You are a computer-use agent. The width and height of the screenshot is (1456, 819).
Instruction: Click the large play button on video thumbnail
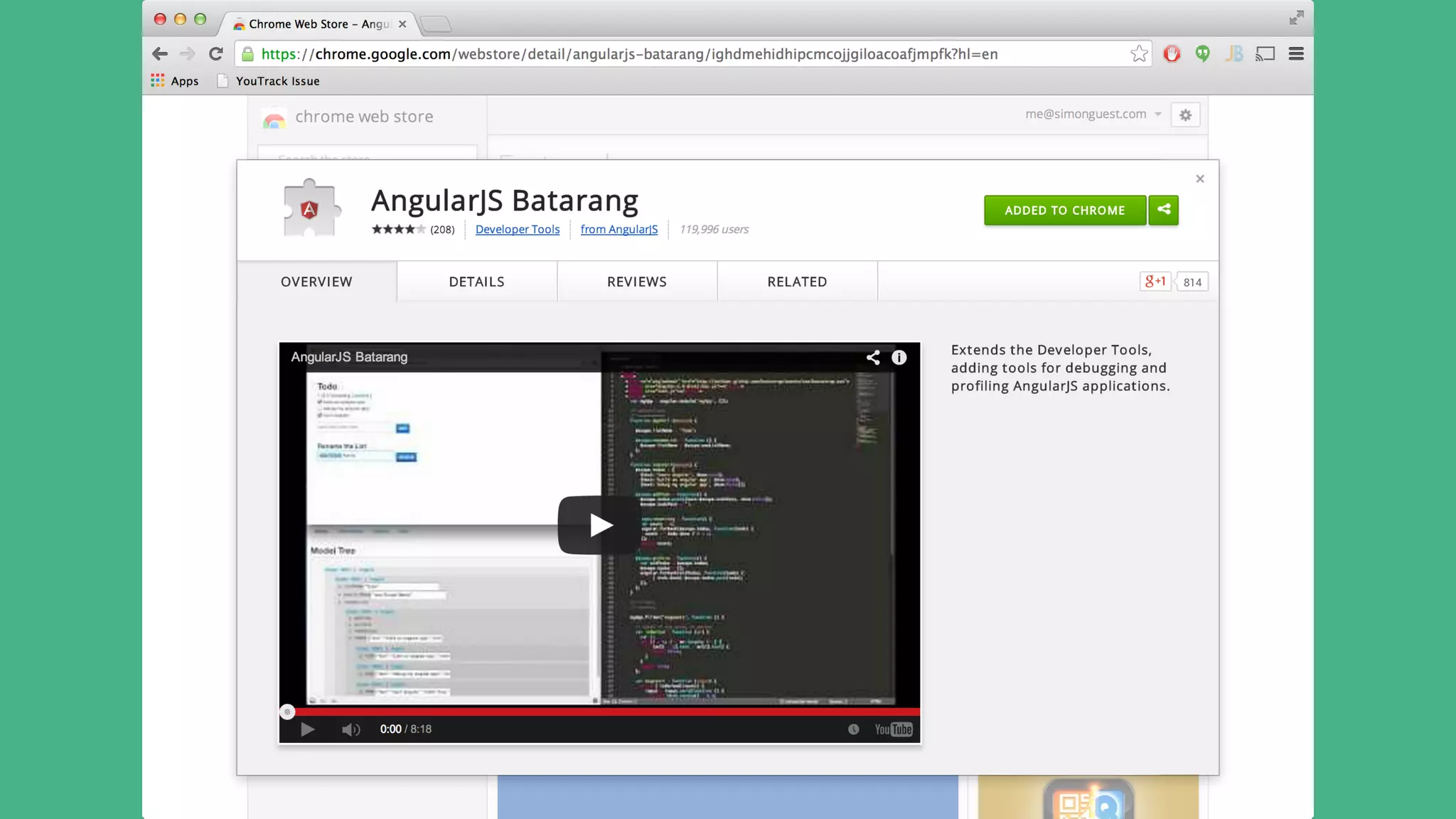click(x=599, y=525)
